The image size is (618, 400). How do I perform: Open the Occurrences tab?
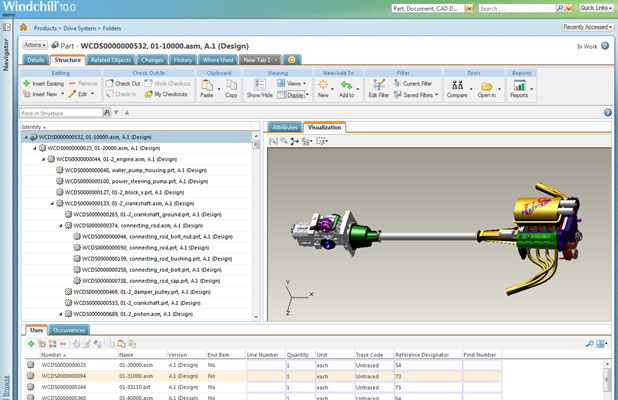pos(69,329)
